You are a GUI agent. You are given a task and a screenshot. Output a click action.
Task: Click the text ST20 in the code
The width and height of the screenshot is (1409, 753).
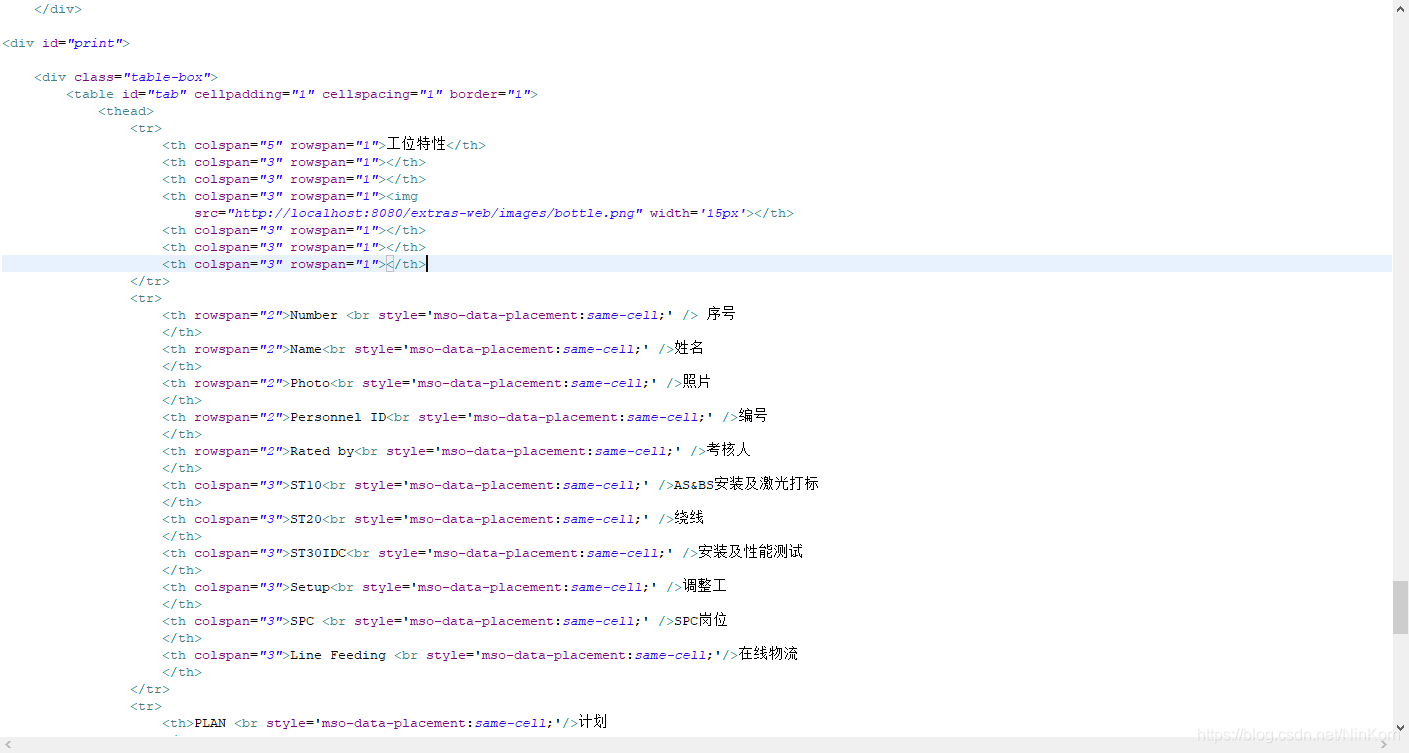(306, 519)
